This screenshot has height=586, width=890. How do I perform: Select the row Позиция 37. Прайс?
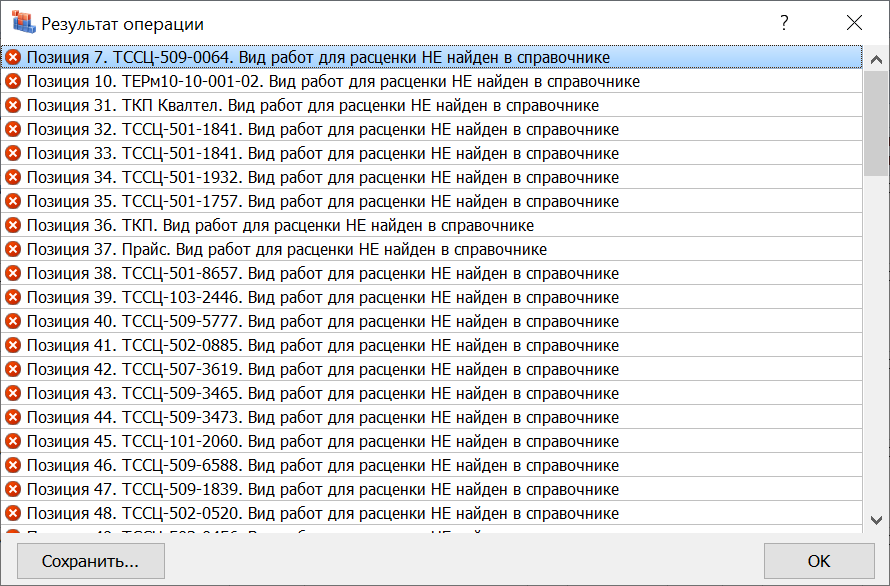[431, 249]
